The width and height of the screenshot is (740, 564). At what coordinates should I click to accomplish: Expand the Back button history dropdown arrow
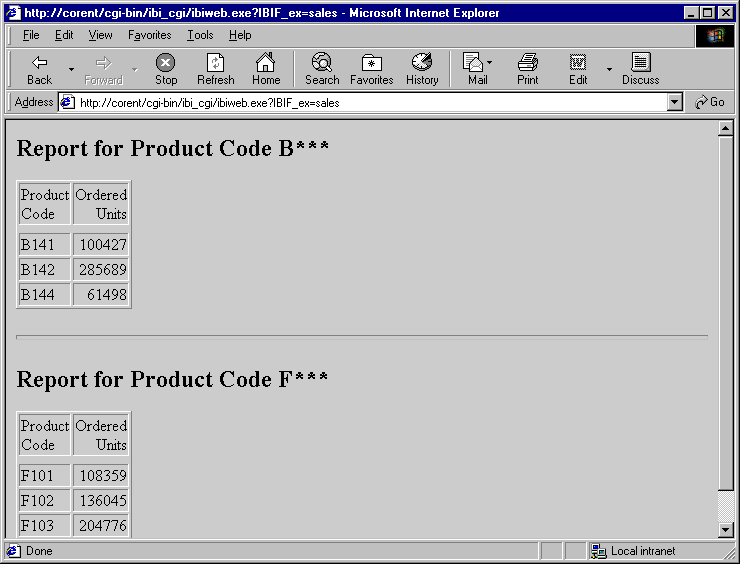coord(71,69)
